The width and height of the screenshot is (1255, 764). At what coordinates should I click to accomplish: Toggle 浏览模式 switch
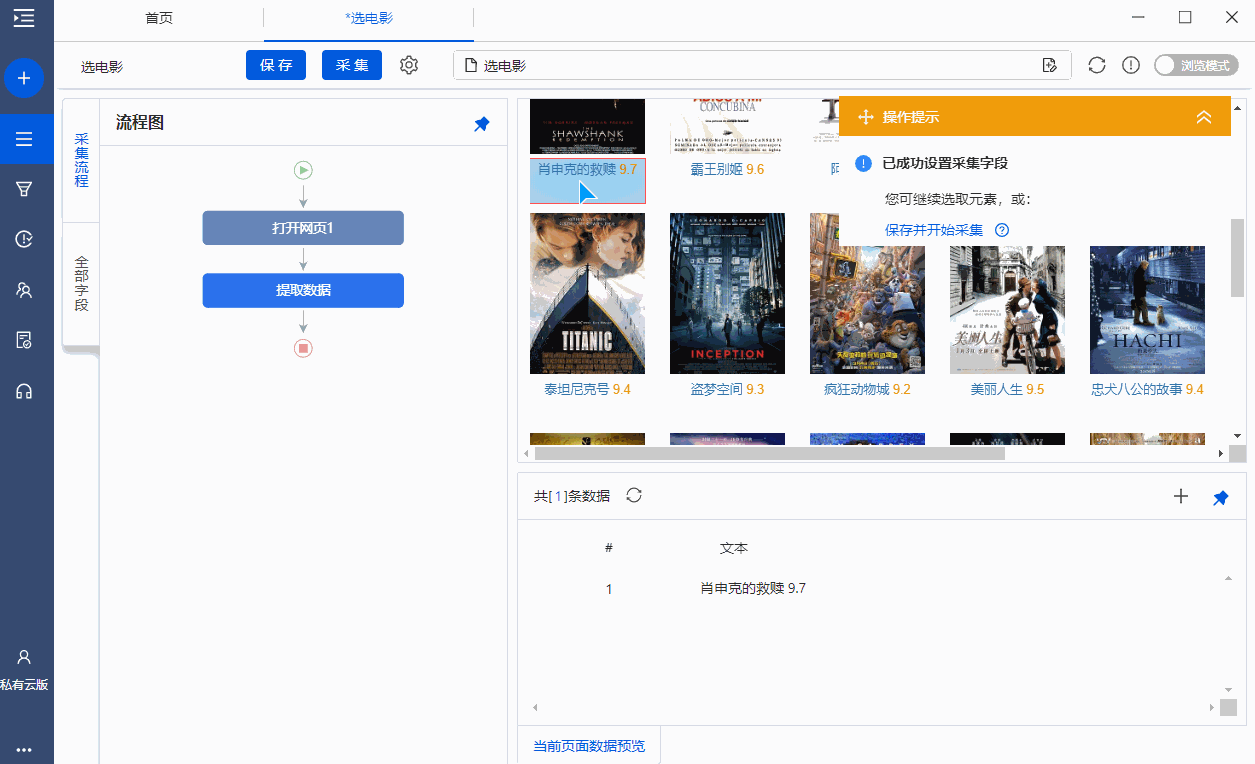tap(1196, 65)
